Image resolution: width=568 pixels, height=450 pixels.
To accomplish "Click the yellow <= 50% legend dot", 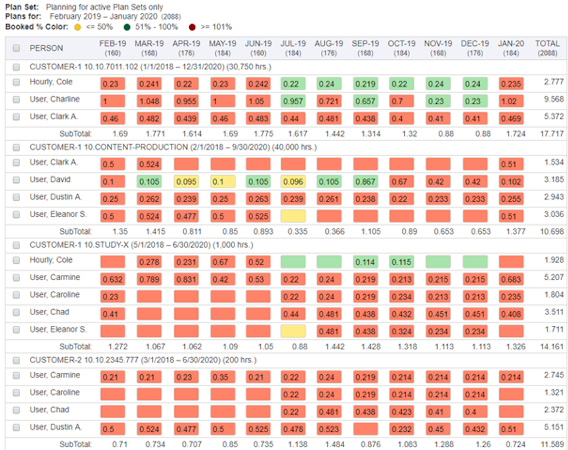I will click(x=78, y=27).
